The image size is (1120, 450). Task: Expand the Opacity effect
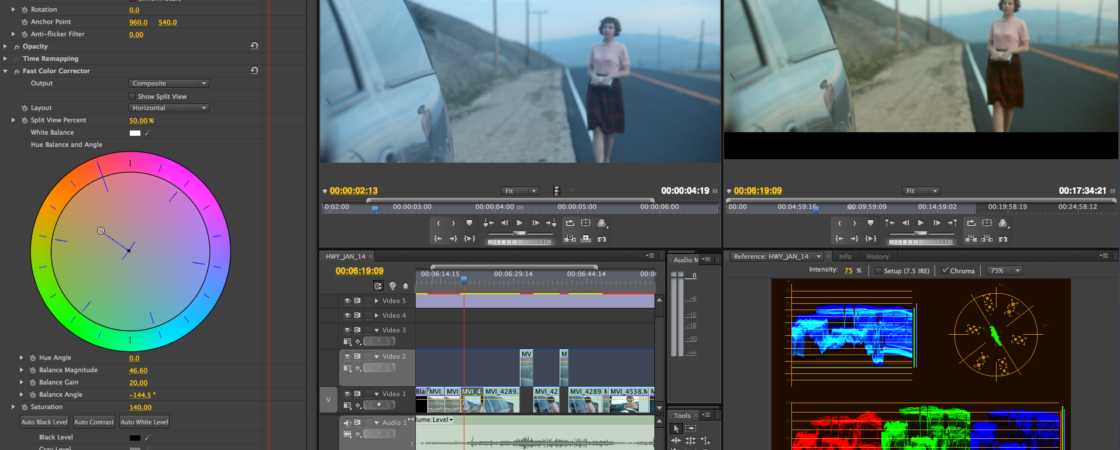click(x=6, y=46)
